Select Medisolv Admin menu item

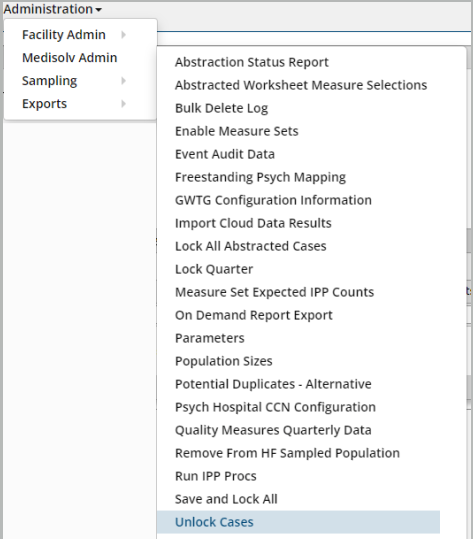(x=70, y=58)
